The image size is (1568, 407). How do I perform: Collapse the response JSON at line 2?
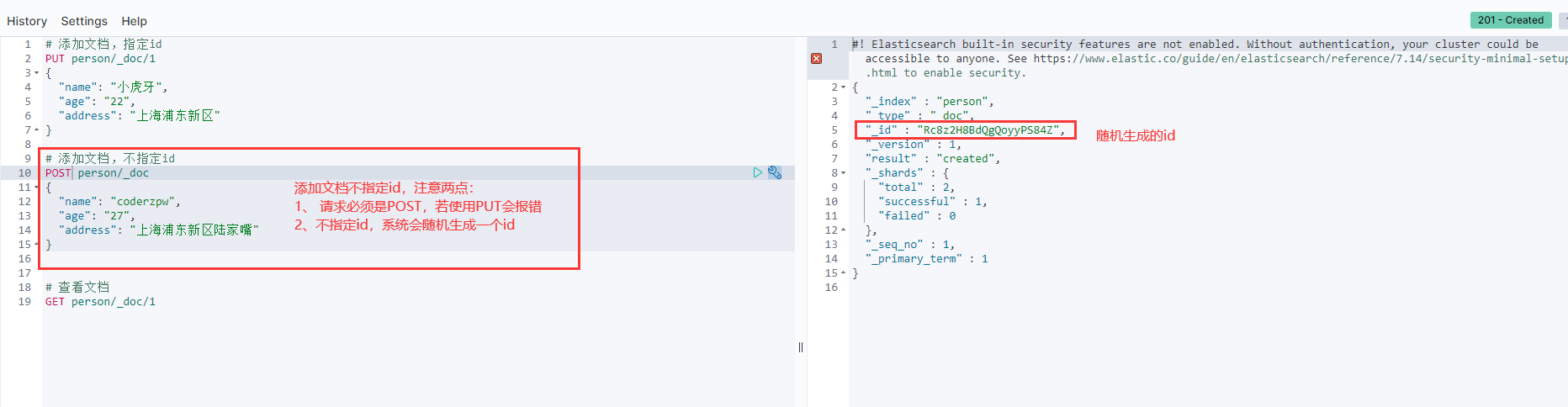point(844,87)
